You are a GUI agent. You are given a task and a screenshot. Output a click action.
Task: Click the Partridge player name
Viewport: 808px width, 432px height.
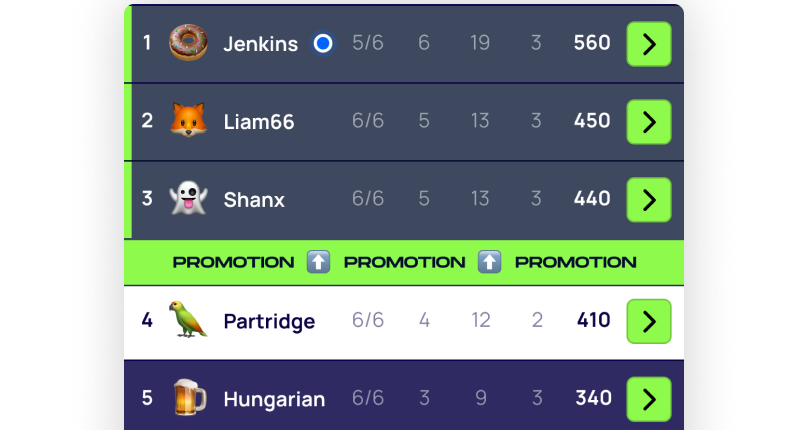[x=269, y=322]
